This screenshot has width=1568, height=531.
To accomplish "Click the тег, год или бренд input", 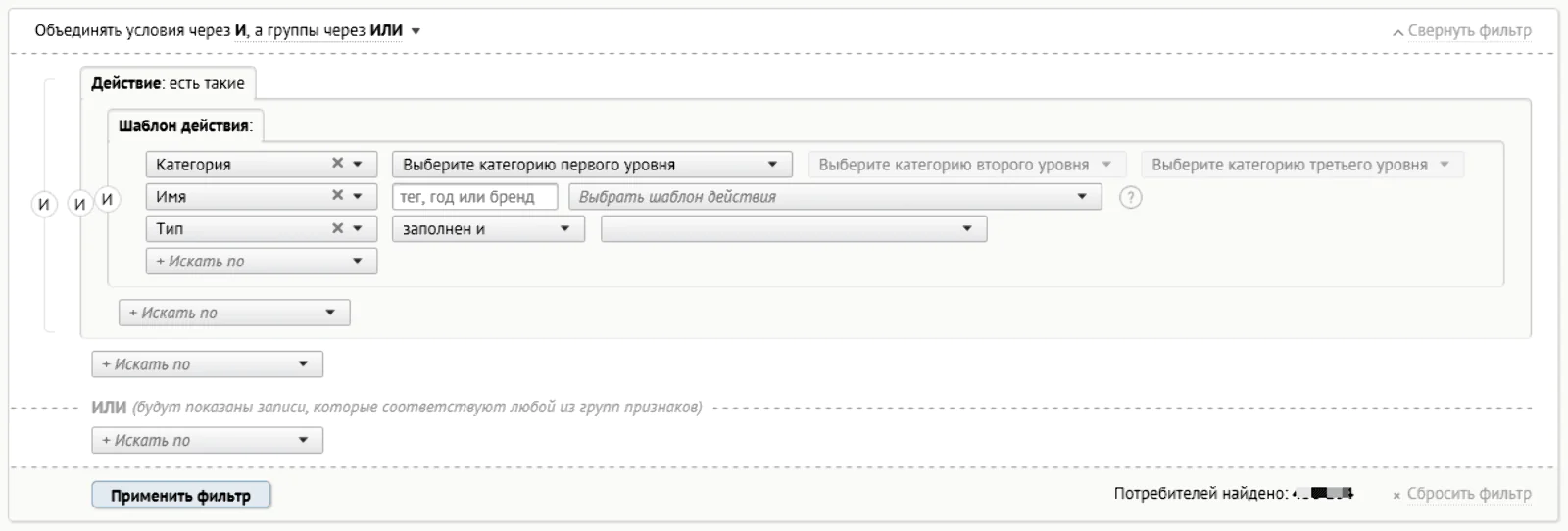I will 475,196.
